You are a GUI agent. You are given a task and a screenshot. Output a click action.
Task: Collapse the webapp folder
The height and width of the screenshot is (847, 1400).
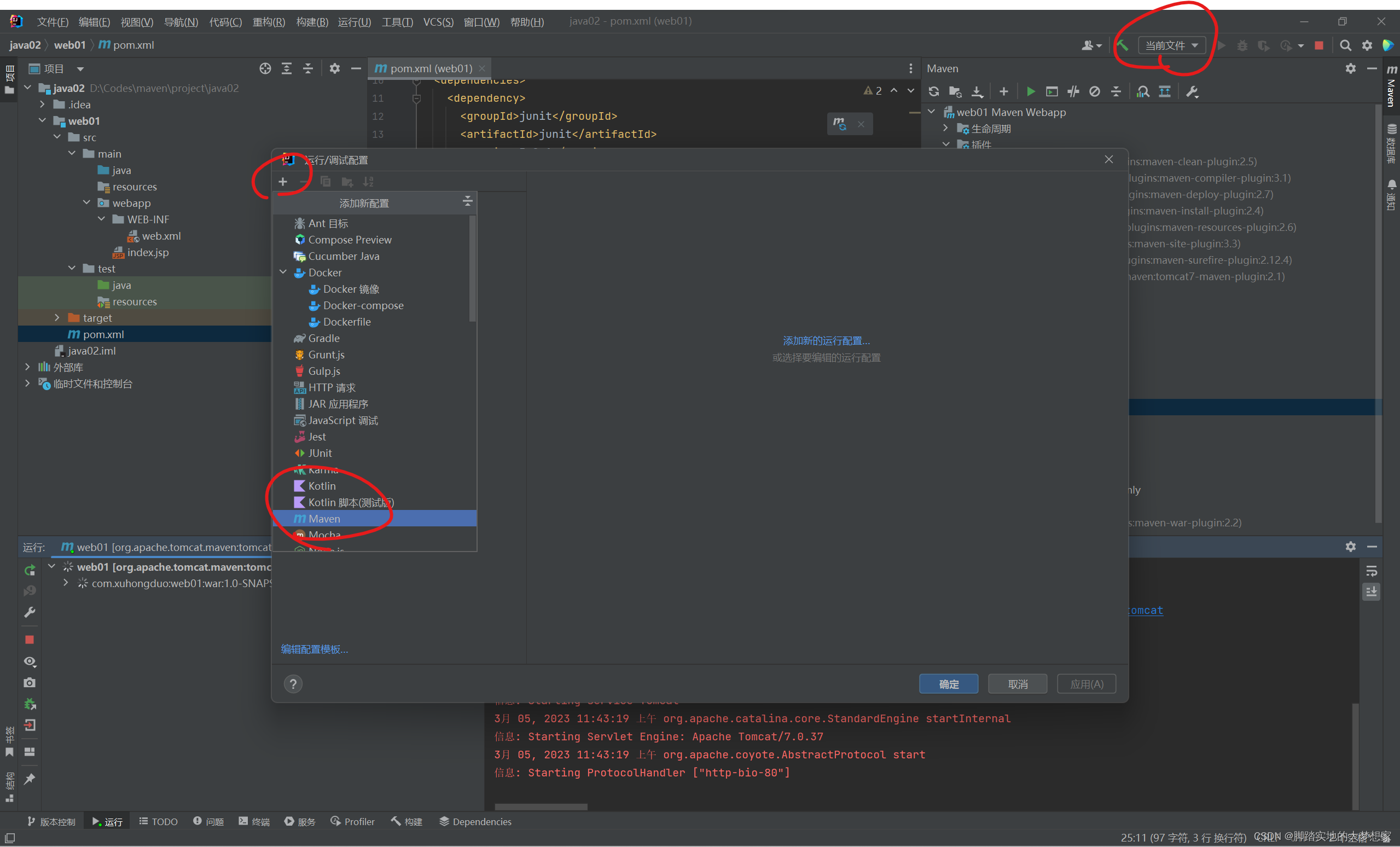tap(87, 203)
